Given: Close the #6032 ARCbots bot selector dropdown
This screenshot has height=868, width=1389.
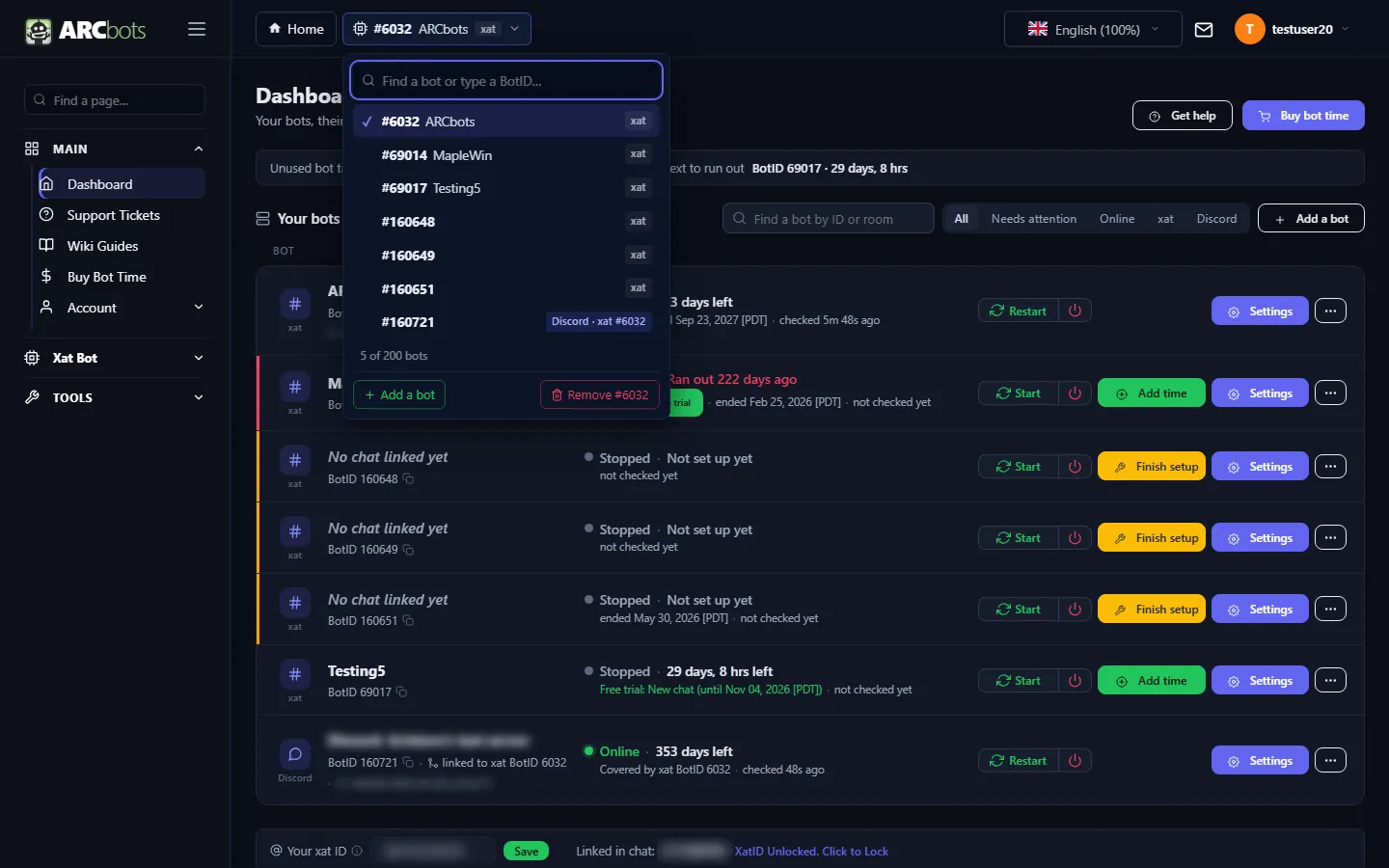Looking at the screenshot, I should tap(437, 29).
